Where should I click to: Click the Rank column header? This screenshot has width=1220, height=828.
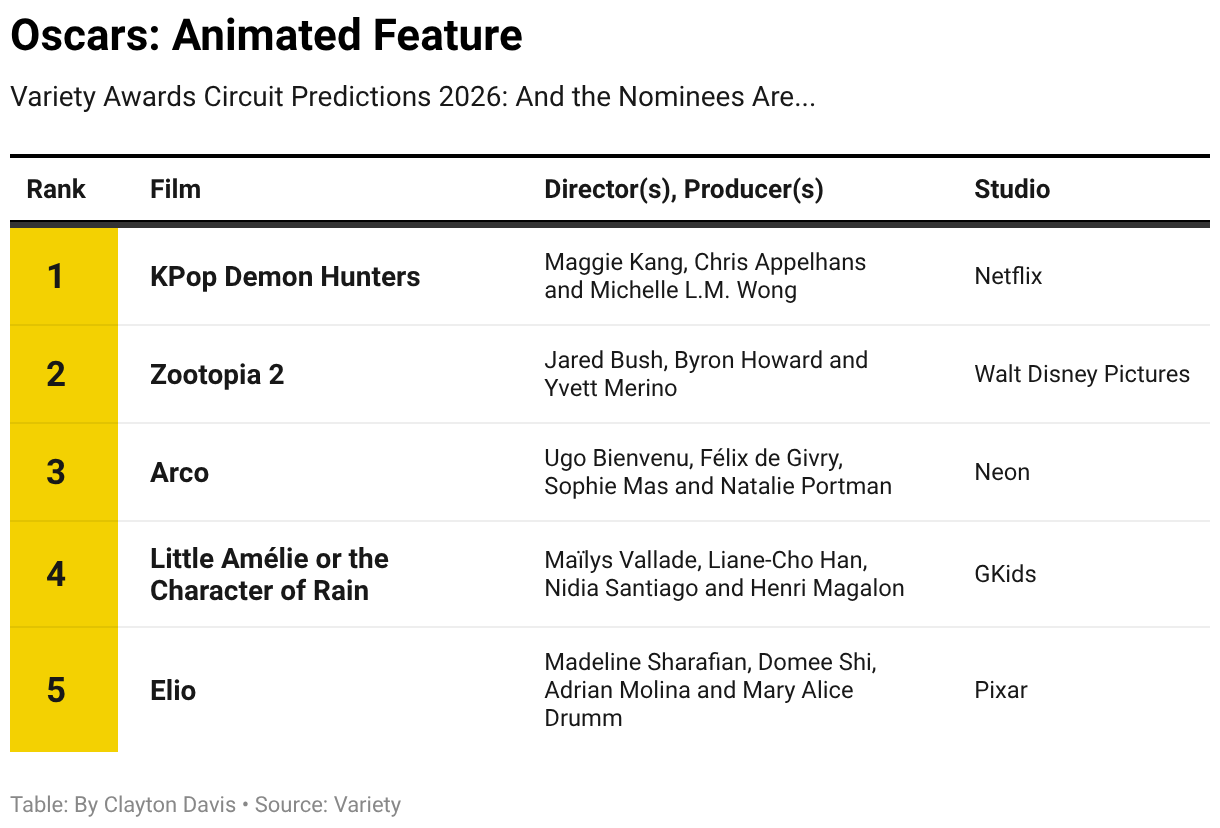point(56,189)
